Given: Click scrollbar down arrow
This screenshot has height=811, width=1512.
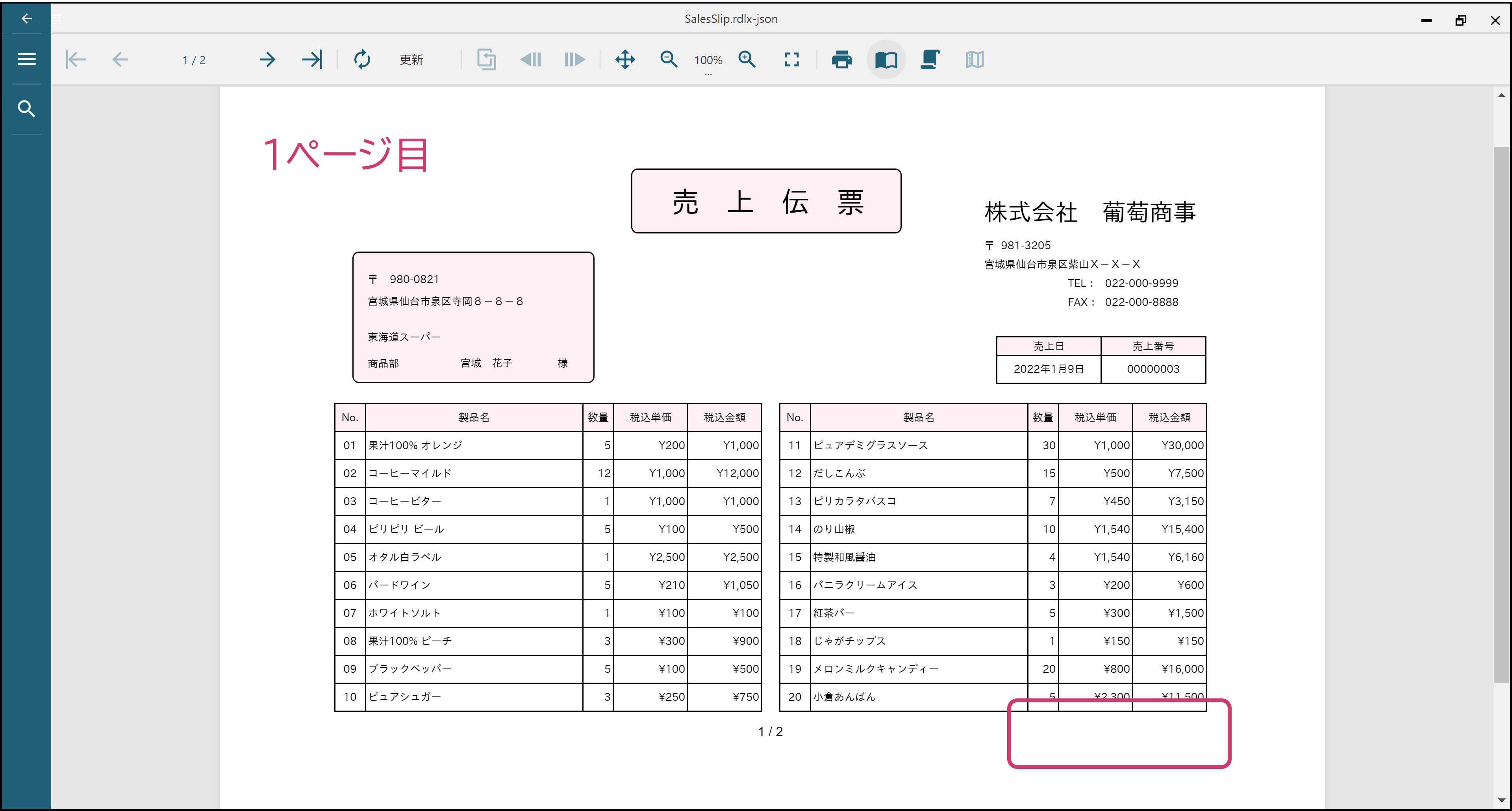Looking at the screenshot, I should (x=1501, y=800).
